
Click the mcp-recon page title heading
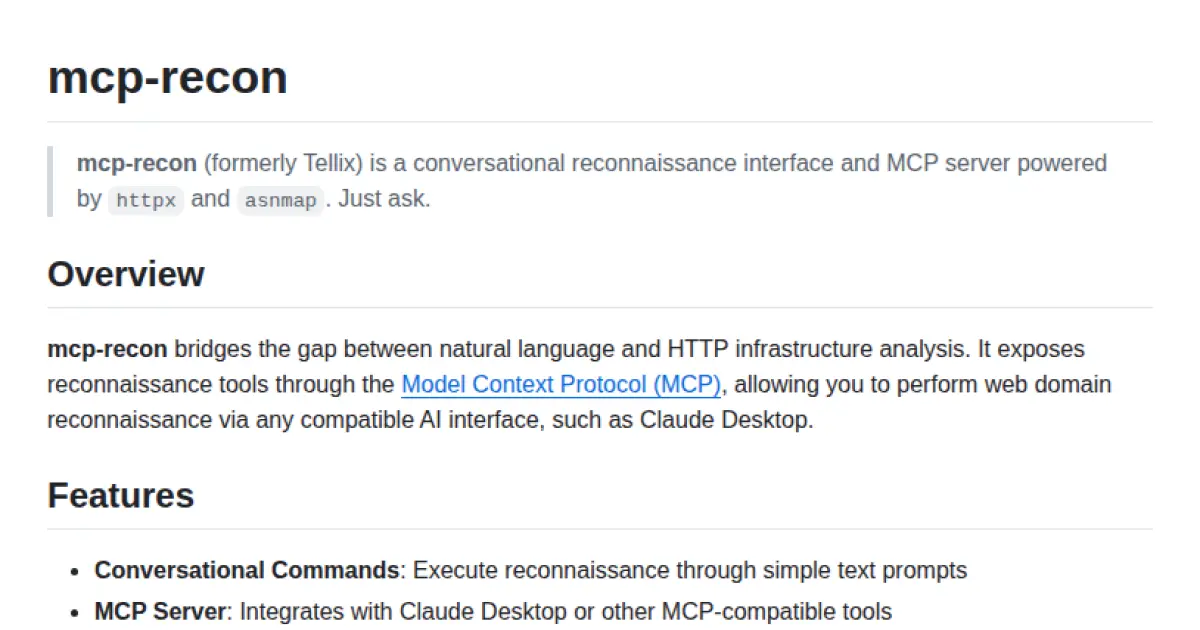pyautogui.click(x=168, y=77)
